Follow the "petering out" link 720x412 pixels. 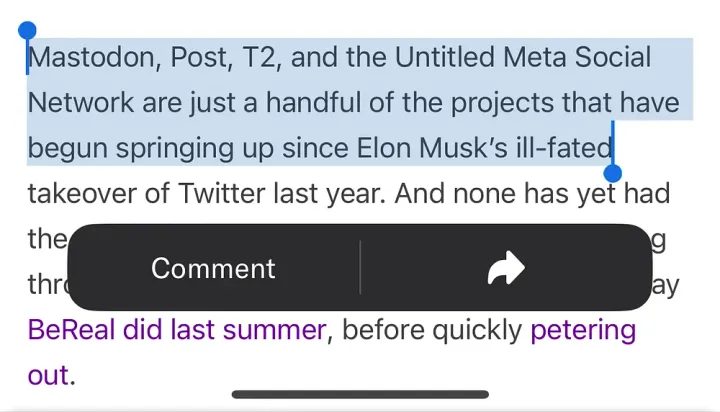tap(583, 330)
